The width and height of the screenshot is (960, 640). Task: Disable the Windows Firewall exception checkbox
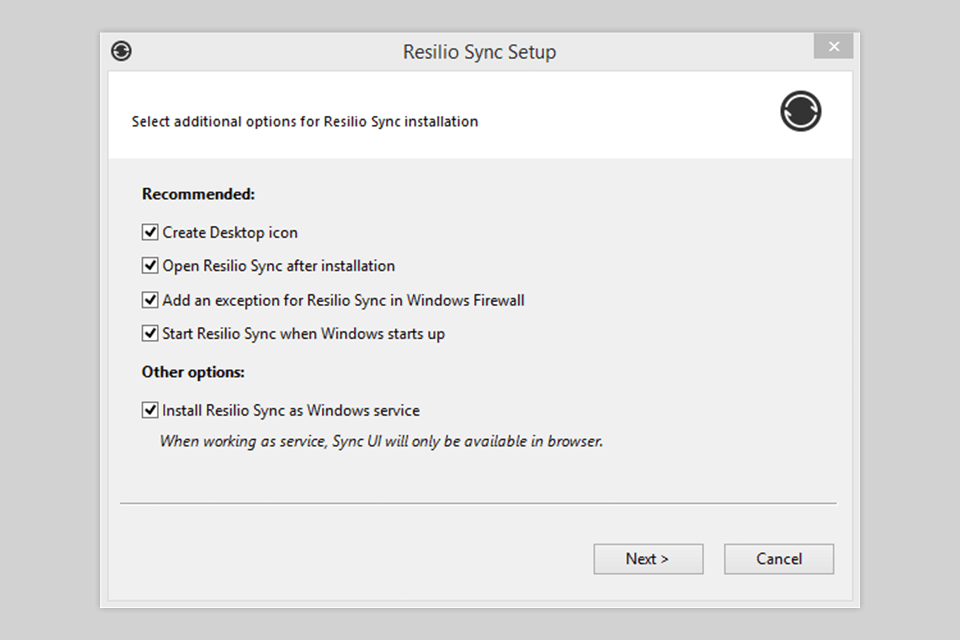(x=151, y=300)
